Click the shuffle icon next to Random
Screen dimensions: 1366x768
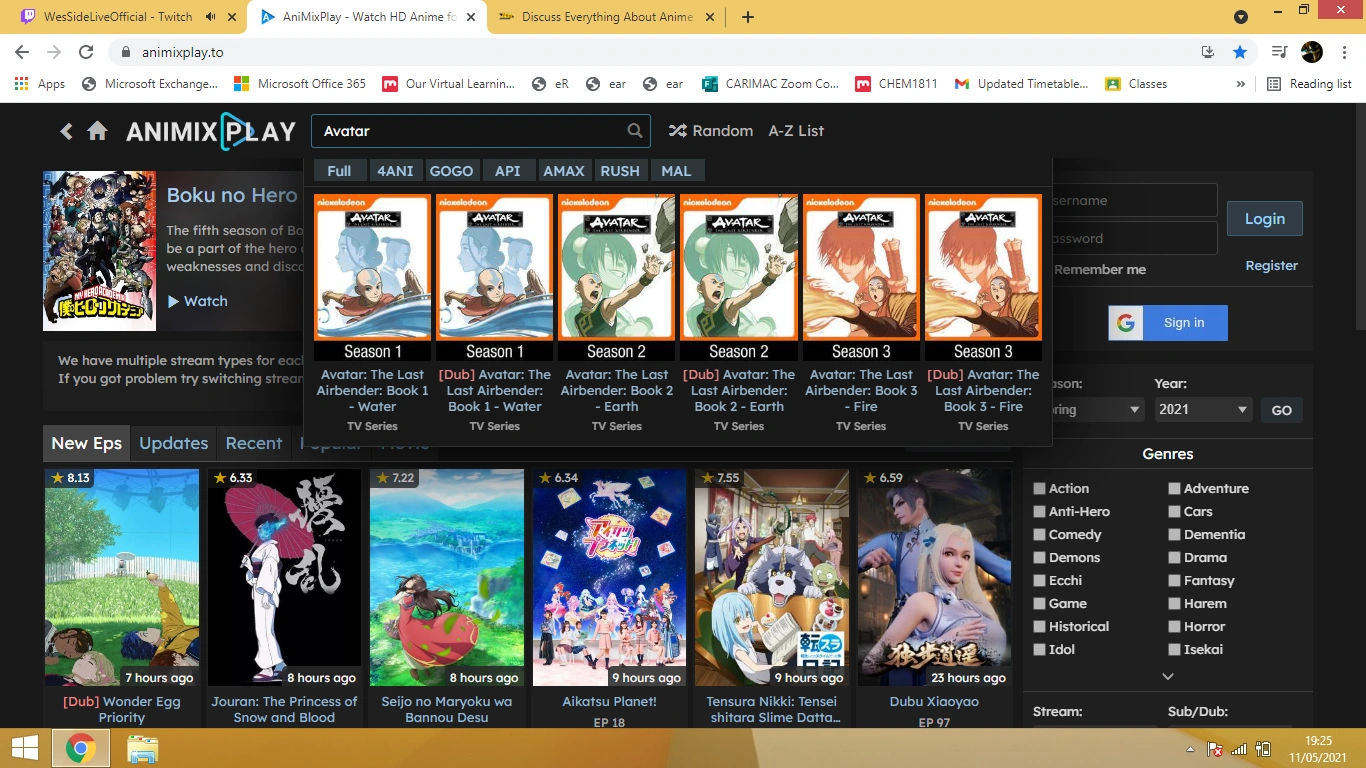pos(676,130)
